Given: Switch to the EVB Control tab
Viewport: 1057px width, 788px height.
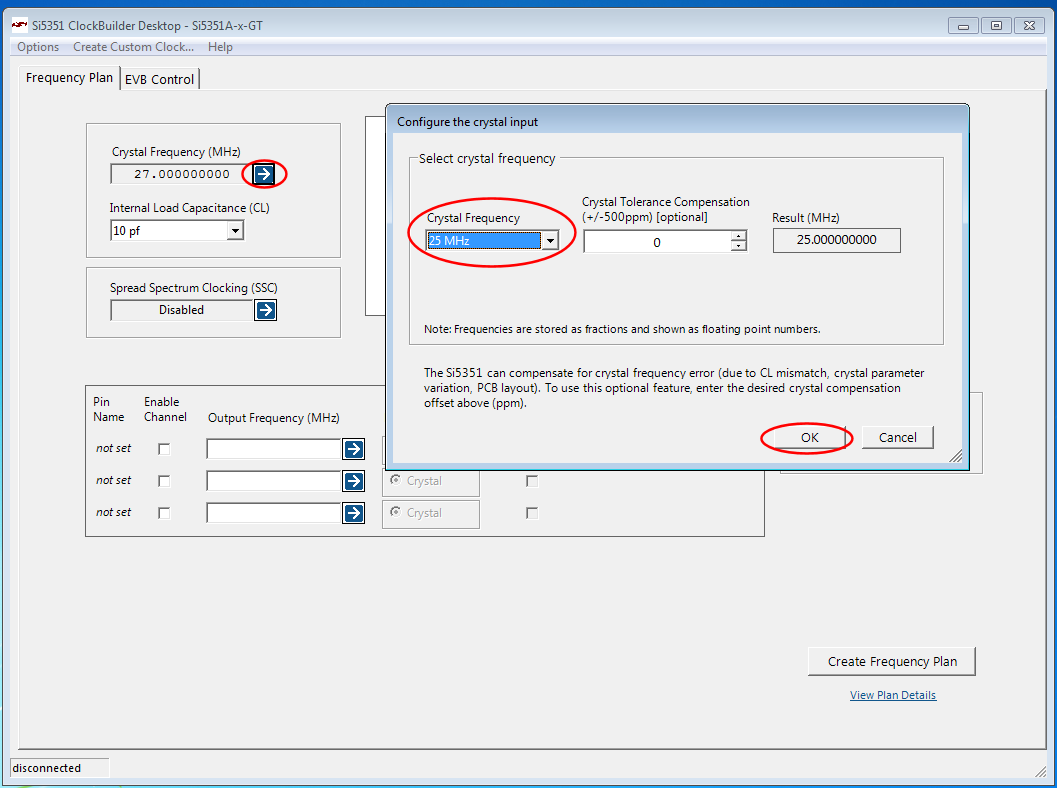Looking at the screenshot, I should [159, 79].
